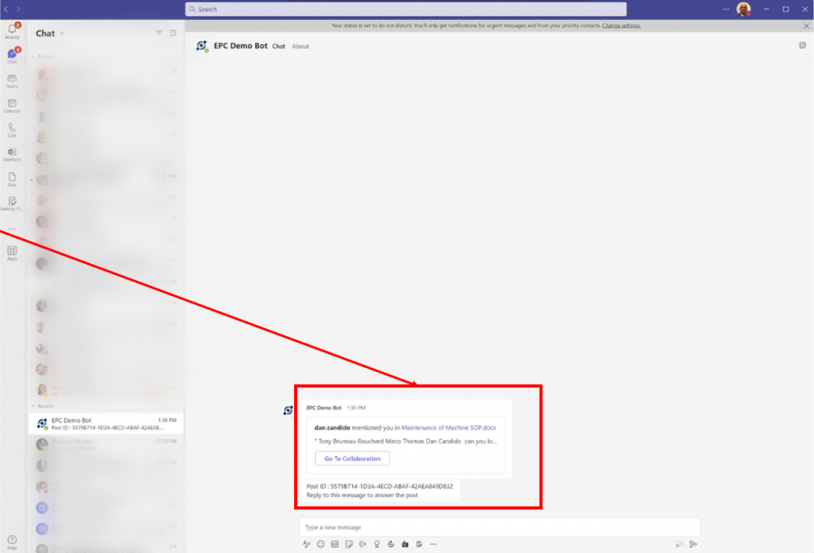
Task: Switch to the About tab
Action: coord(300,46)
